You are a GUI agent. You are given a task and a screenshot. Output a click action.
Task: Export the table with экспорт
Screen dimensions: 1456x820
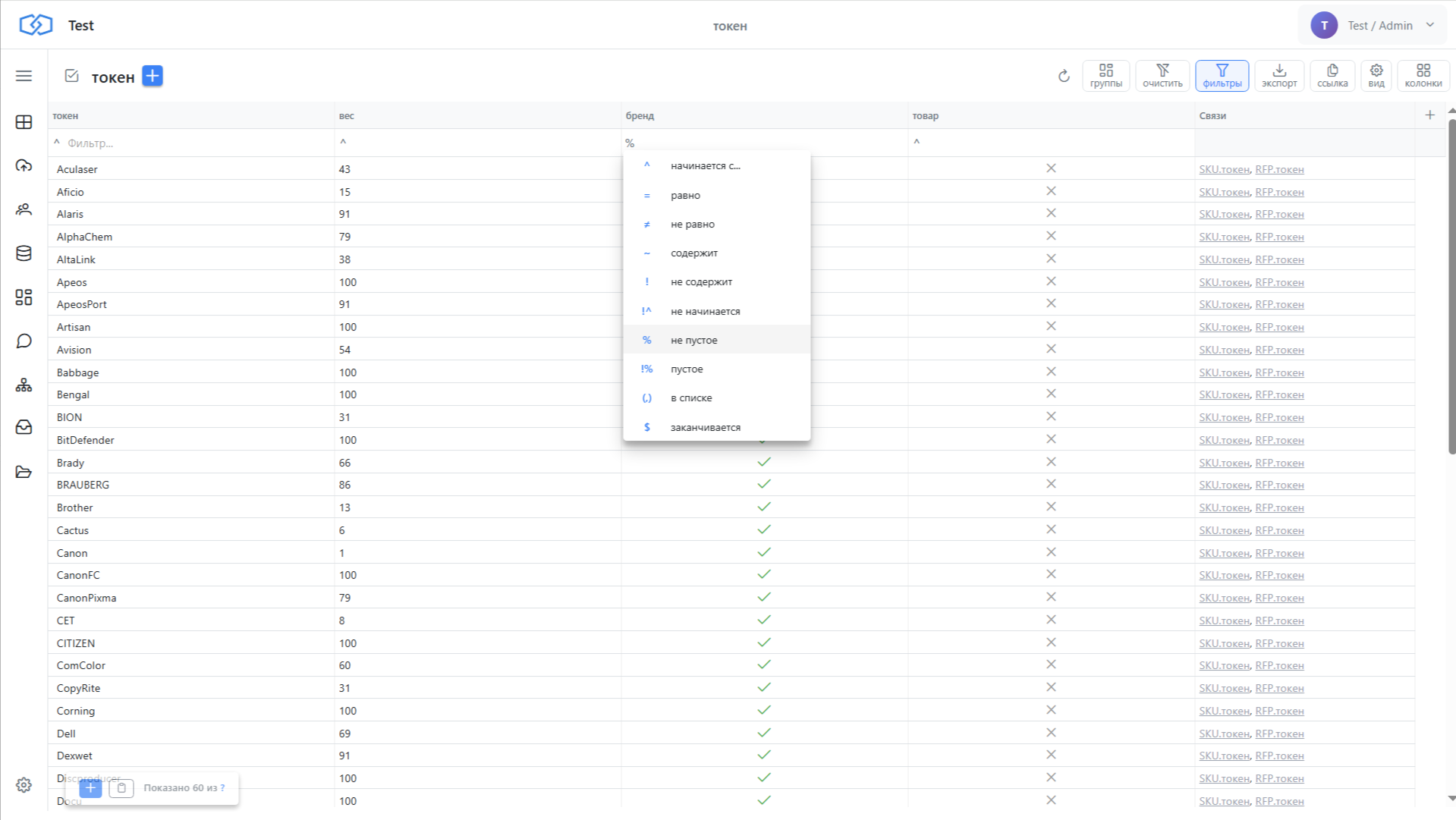pos(1279,76)
